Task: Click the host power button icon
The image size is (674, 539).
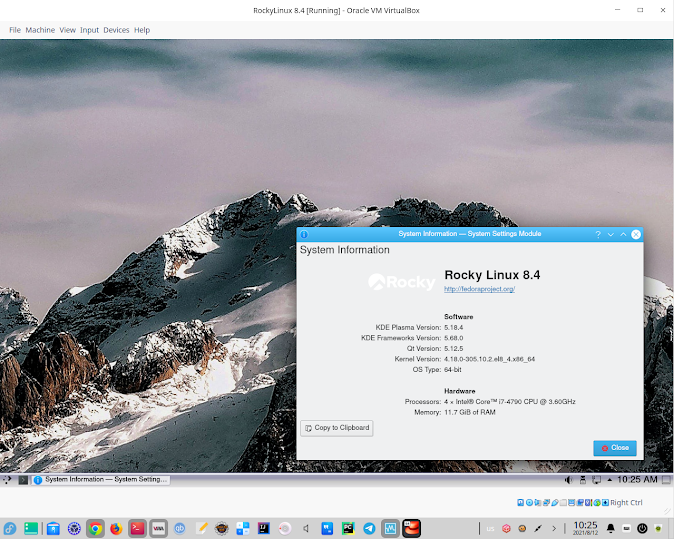Action: 642,528
